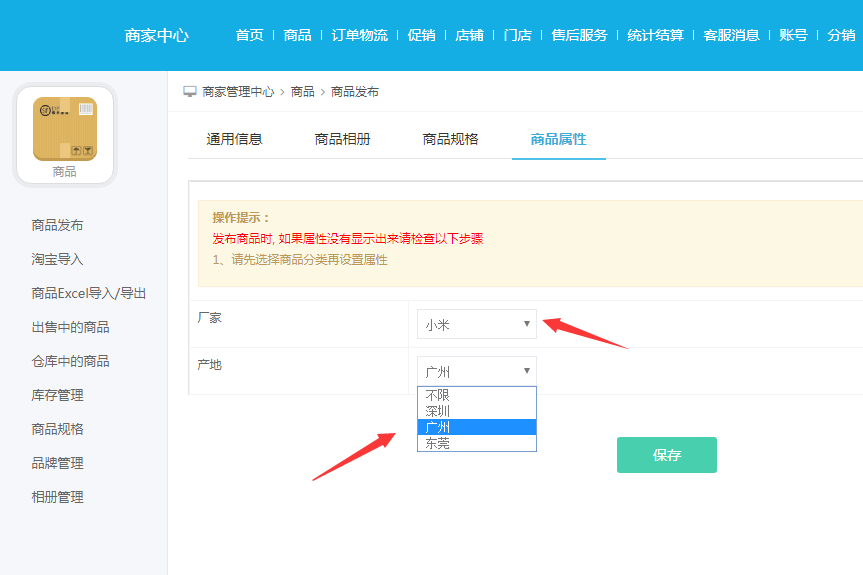Click the product box icon in sidebar

coord(65,129)
